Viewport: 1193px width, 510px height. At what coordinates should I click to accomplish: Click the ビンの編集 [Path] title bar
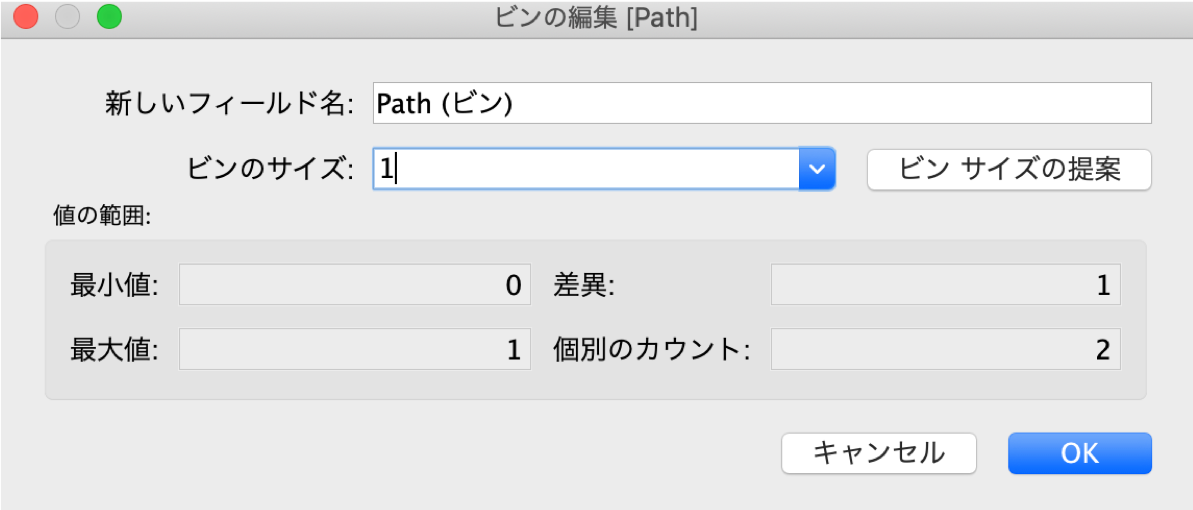point(596,17)
